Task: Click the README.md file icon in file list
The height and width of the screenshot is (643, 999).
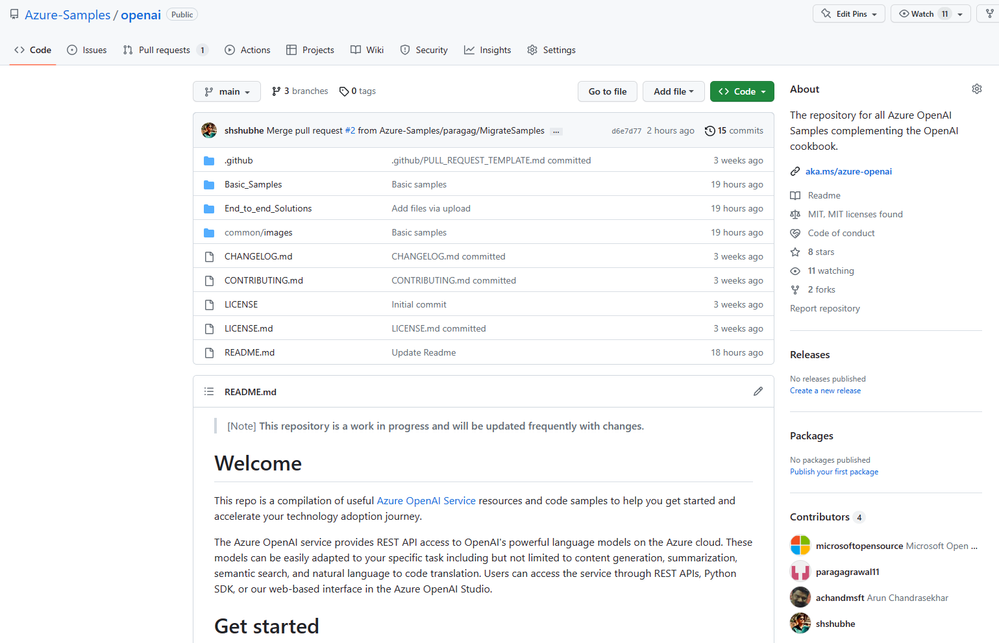Action: pos(209,353)
